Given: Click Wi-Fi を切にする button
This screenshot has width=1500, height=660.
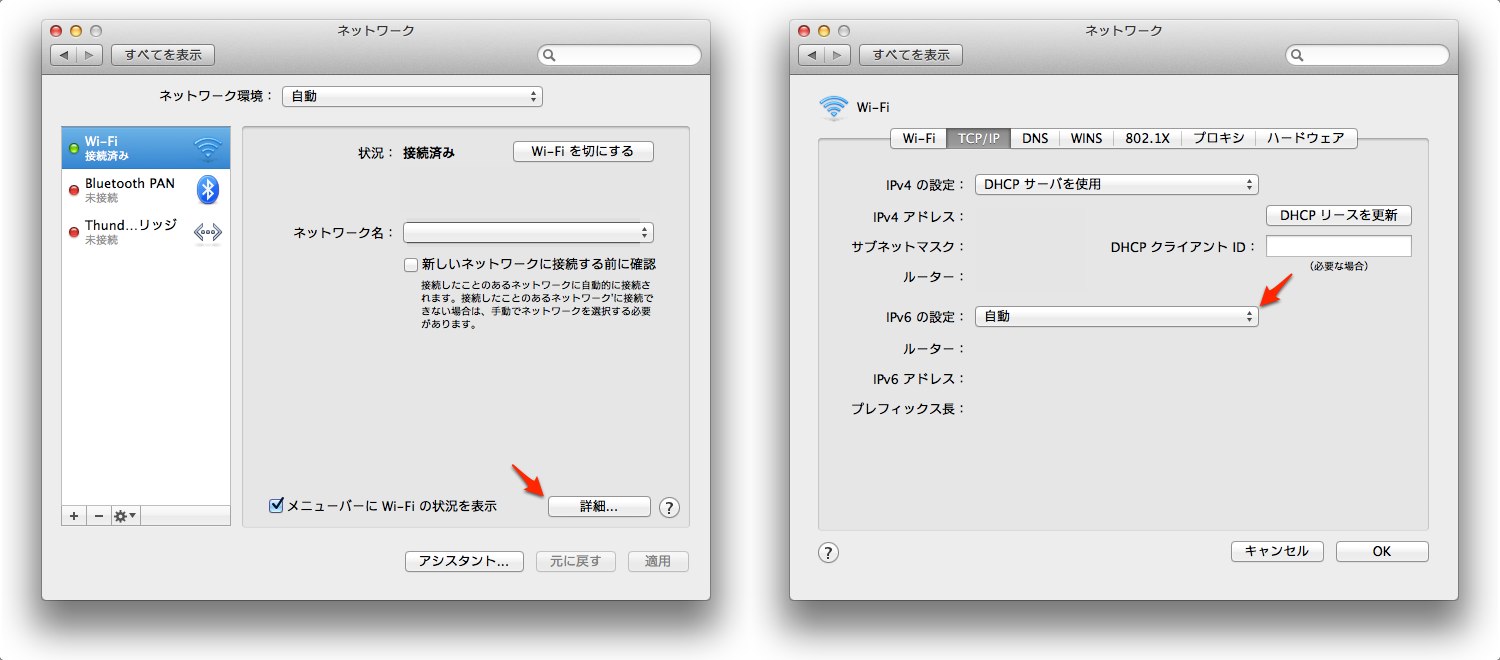Looking at the screenshot, I should pyautogui.click(x=583, y=152).
